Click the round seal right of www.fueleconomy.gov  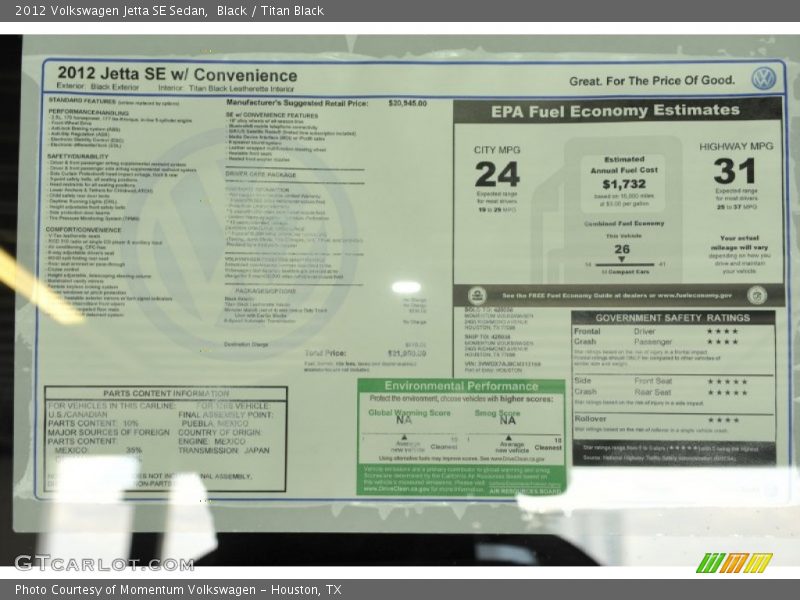tap(757, 295)
